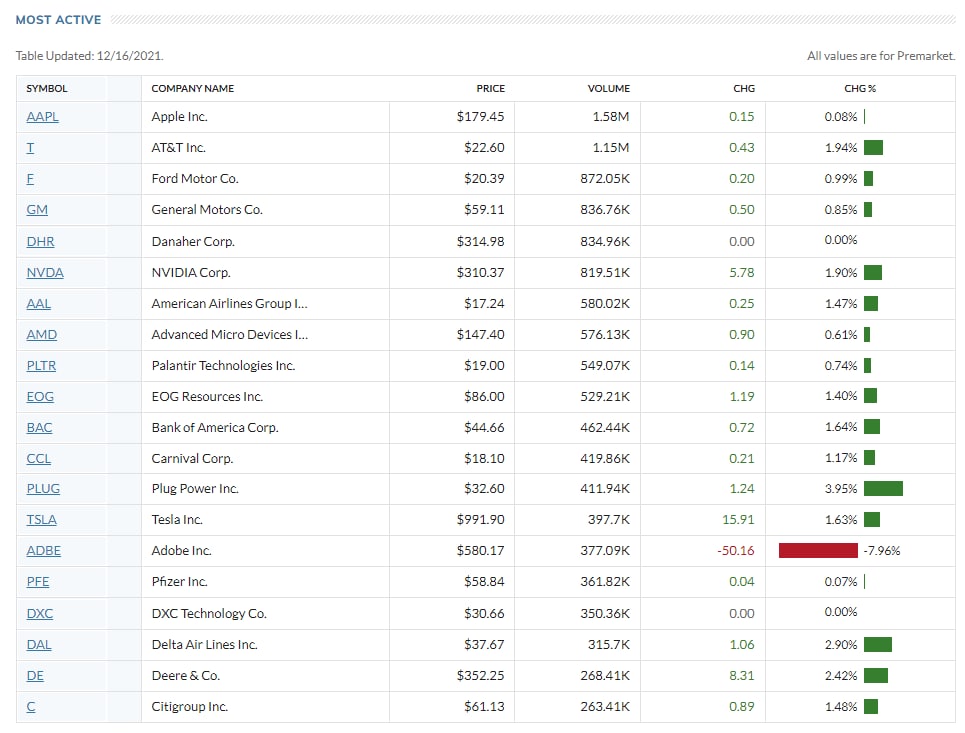Viewport: 965px width, 733px height.
Task: Click NVIDIA change value 5.78
Action: click(742, 272)
